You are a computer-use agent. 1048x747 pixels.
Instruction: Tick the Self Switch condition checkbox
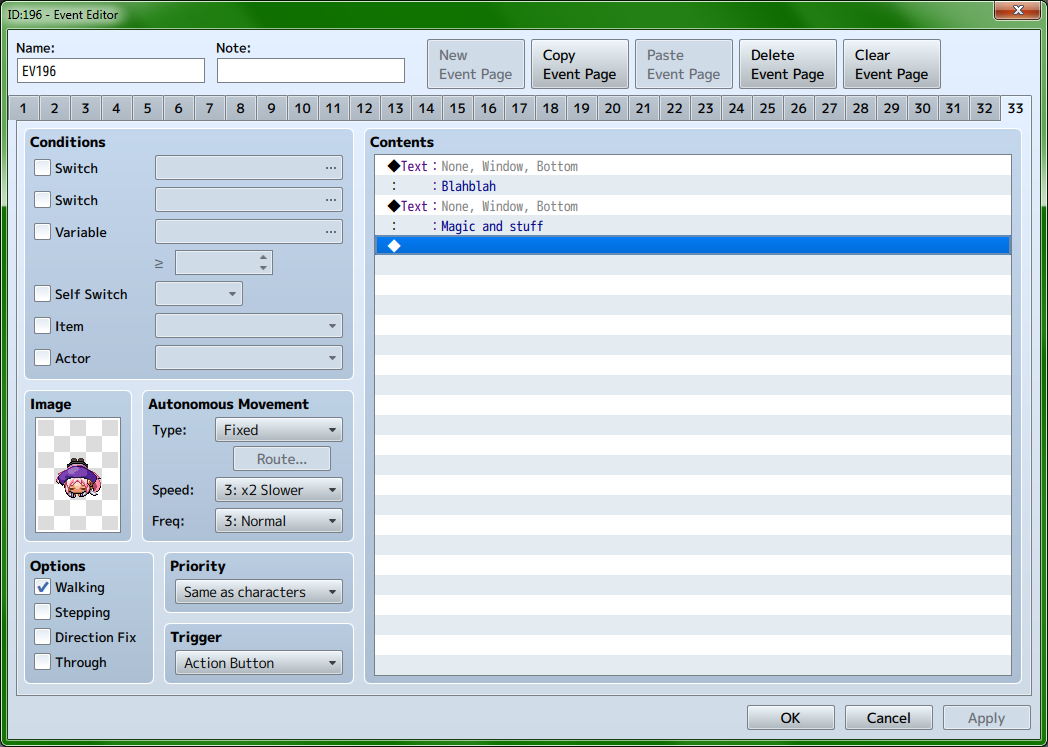(x=42, y=294)
